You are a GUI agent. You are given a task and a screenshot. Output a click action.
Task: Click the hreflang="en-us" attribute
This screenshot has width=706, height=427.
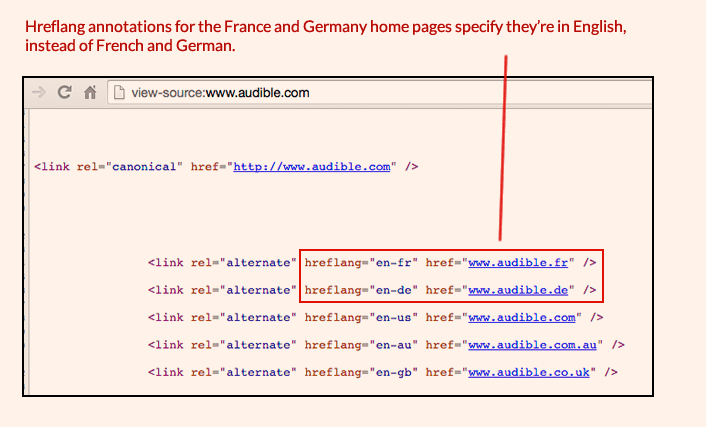tap(361, 318)
